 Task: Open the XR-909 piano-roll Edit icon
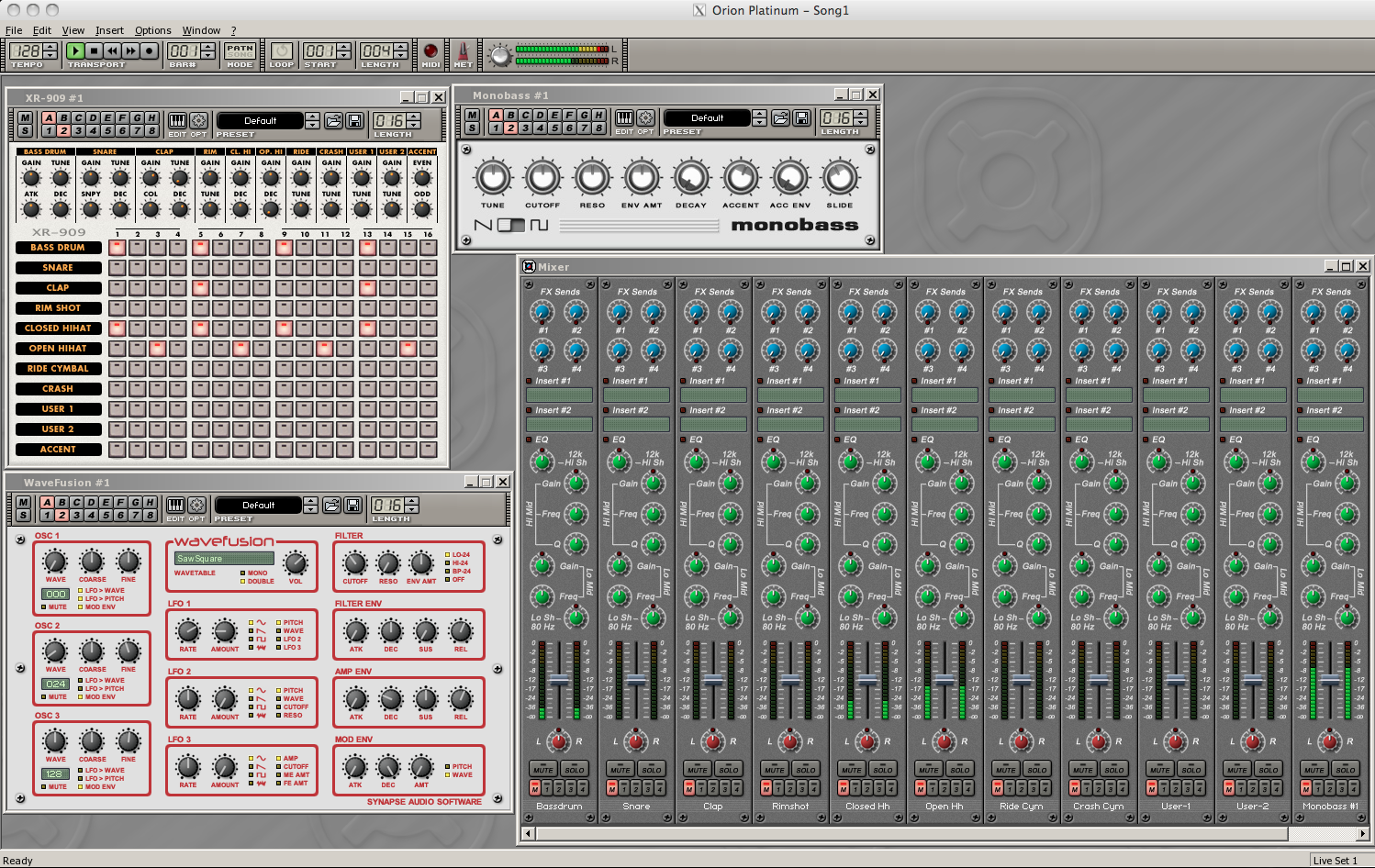pos(177,120)
